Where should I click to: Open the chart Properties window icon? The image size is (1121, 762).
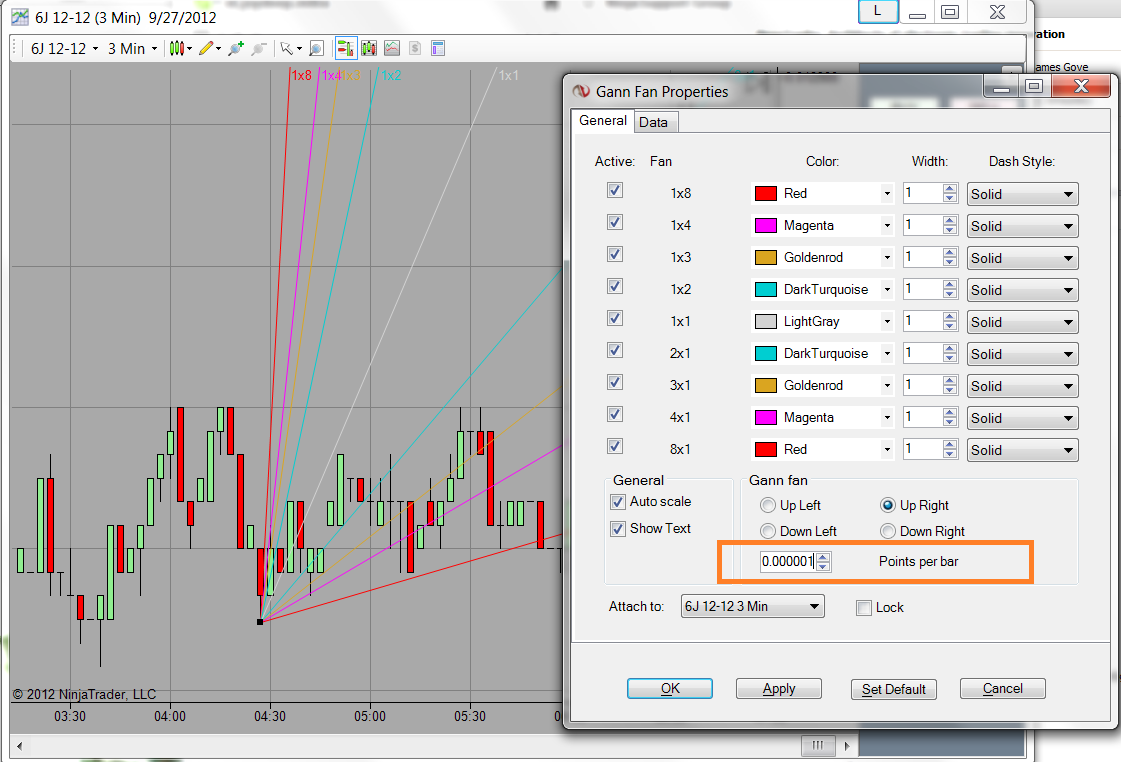click(438, 49)
